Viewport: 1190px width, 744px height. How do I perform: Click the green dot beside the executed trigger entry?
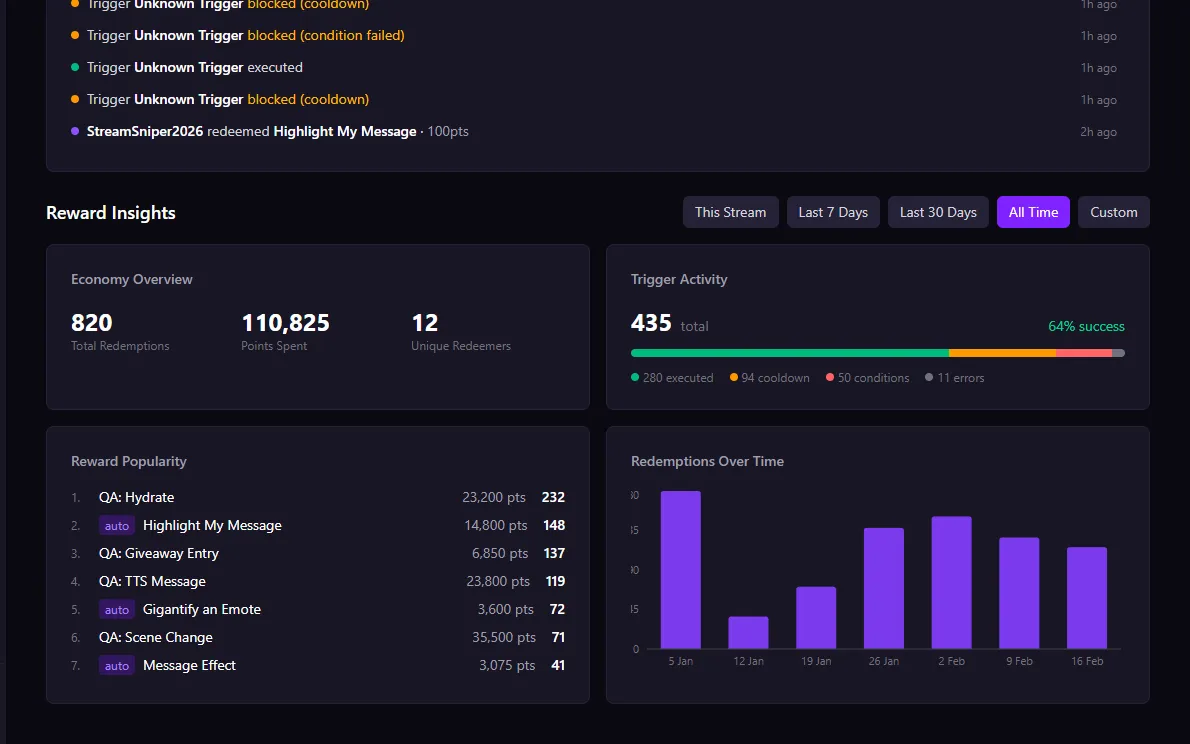tap(73, 68)
